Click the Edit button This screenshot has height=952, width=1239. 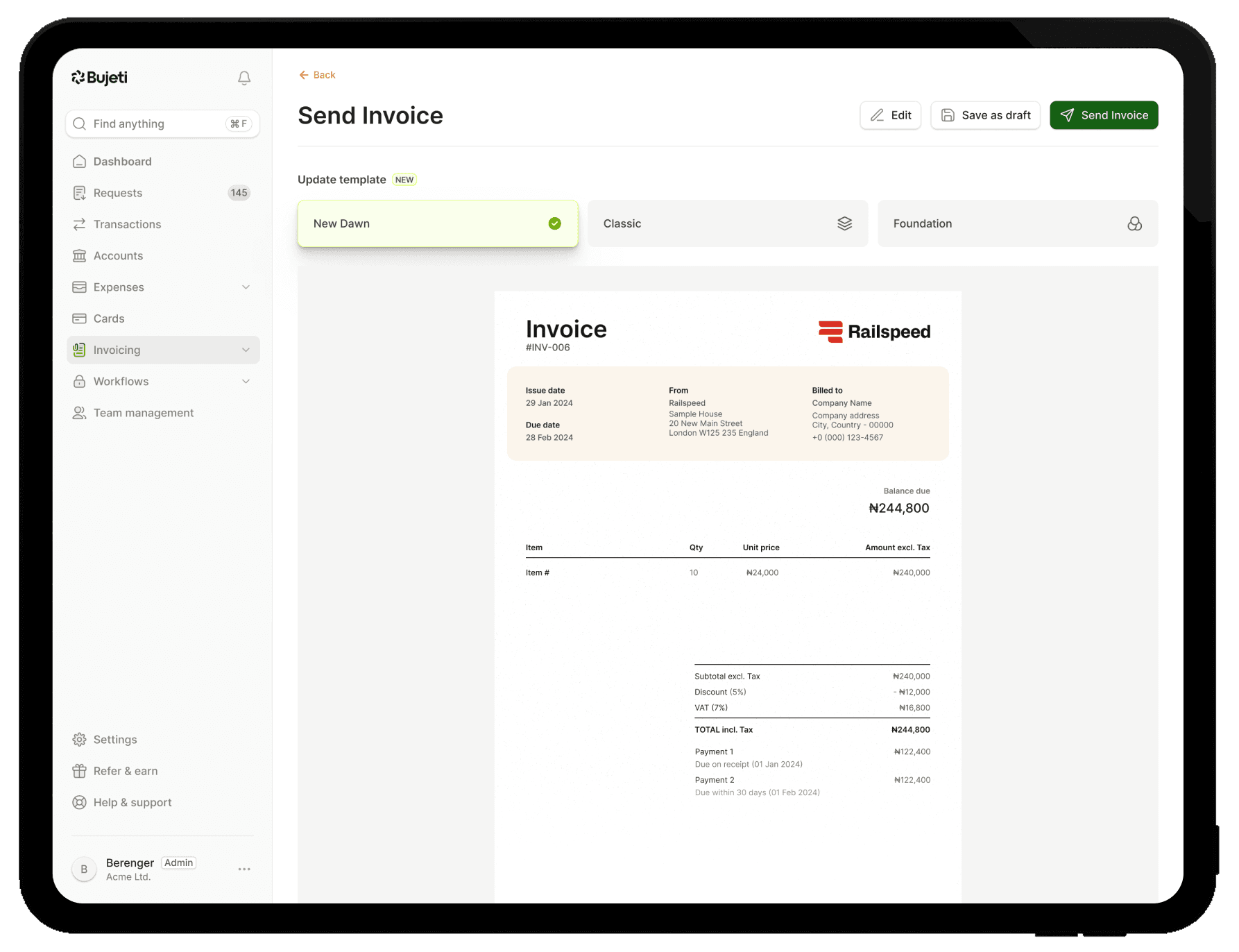click(x=890, y=115)
